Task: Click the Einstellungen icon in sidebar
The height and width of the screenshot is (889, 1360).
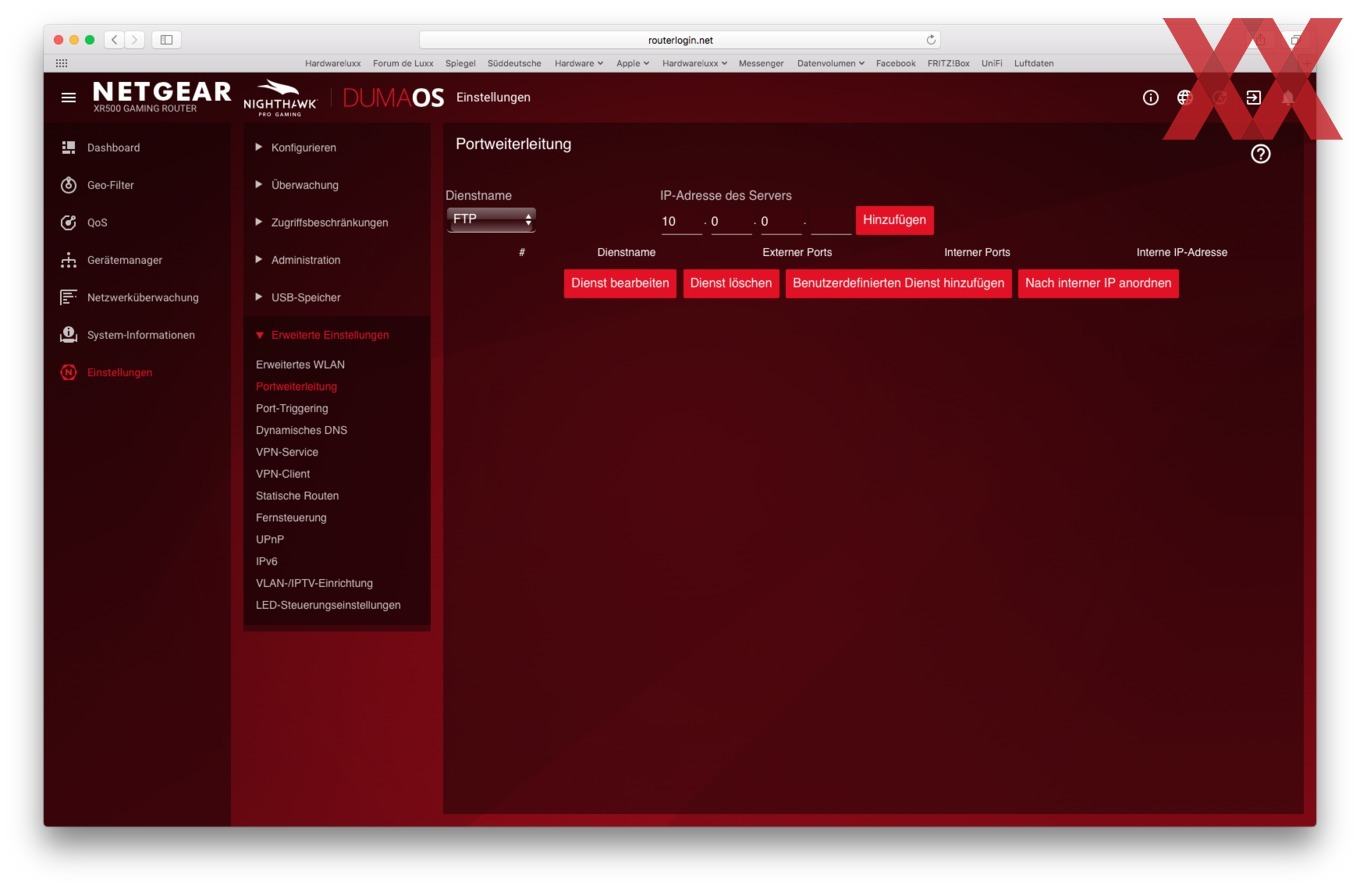Action: (68, 373)
